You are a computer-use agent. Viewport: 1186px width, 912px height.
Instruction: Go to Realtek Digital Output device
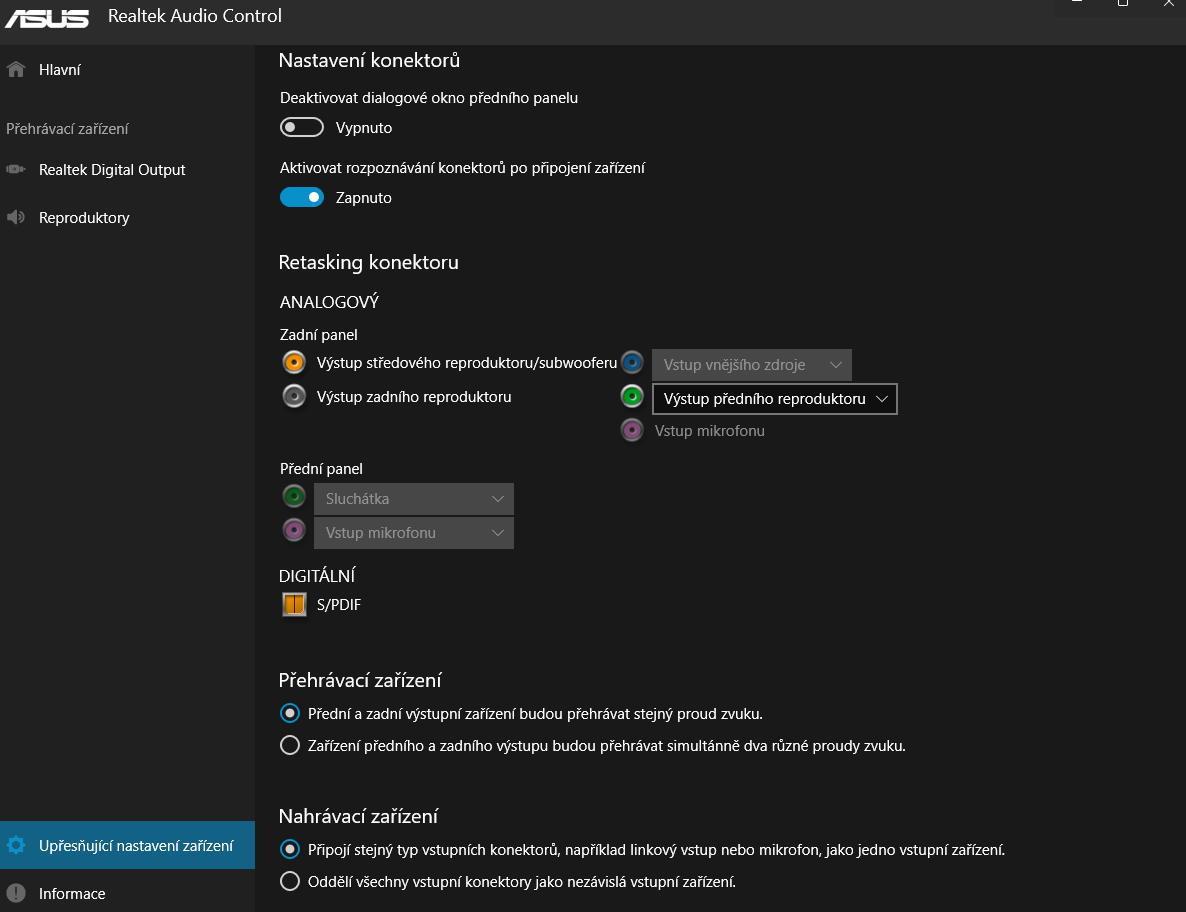111,170
